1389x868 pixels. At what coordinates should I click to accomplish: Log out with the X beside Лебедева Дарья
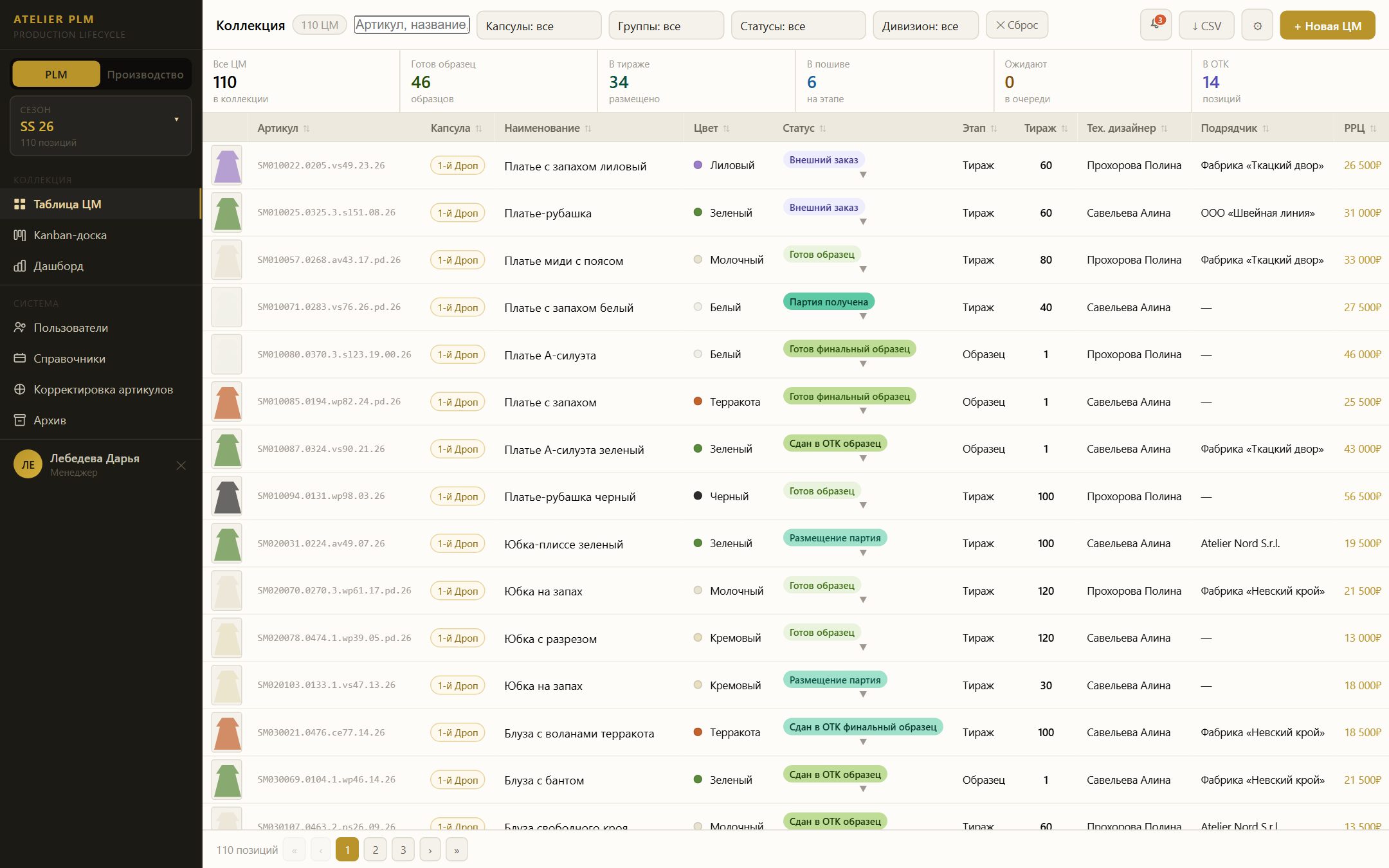point(181,466)
